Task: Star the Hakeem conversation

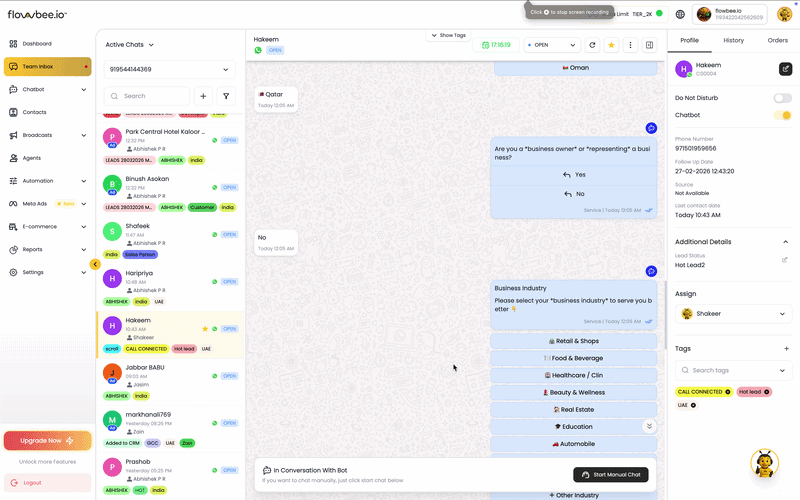Action: coord(611,45)
